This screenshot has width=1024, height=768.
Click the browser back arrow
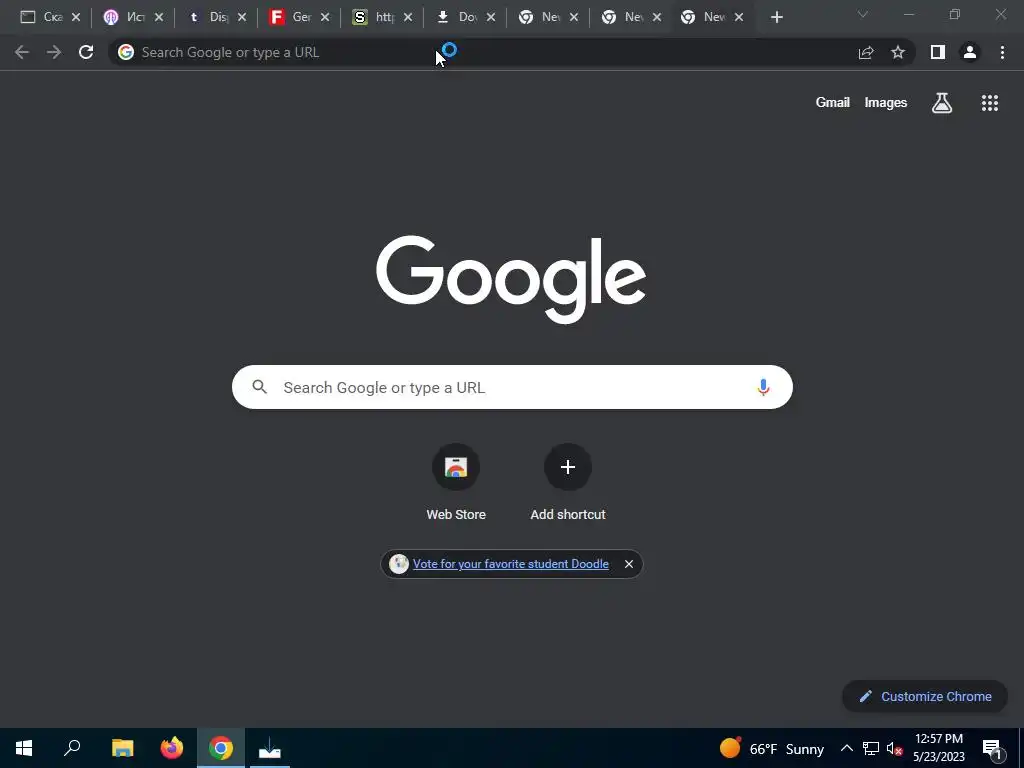coord(22,52)
